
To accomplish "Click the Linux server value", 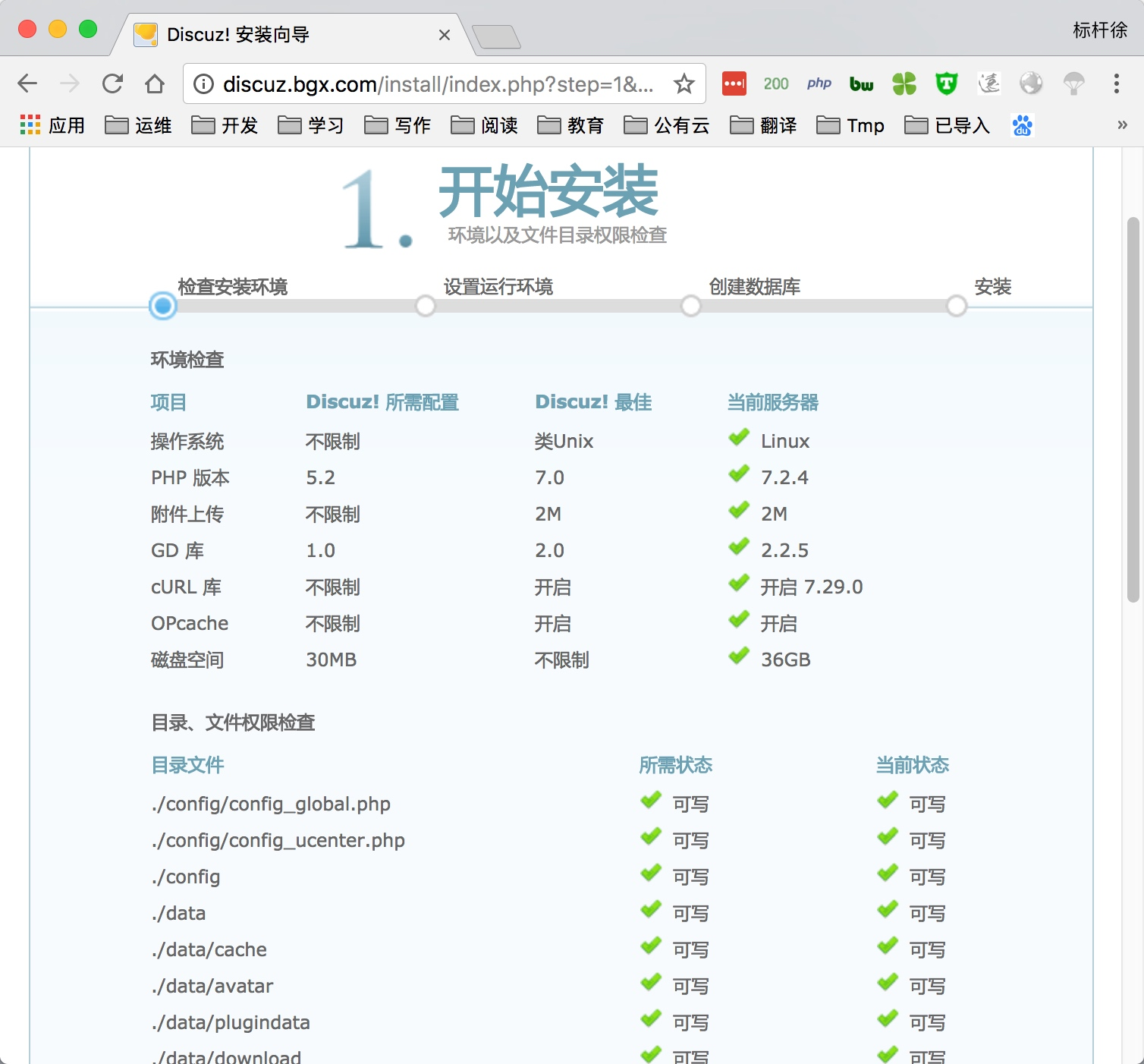I will click(785, 441).
